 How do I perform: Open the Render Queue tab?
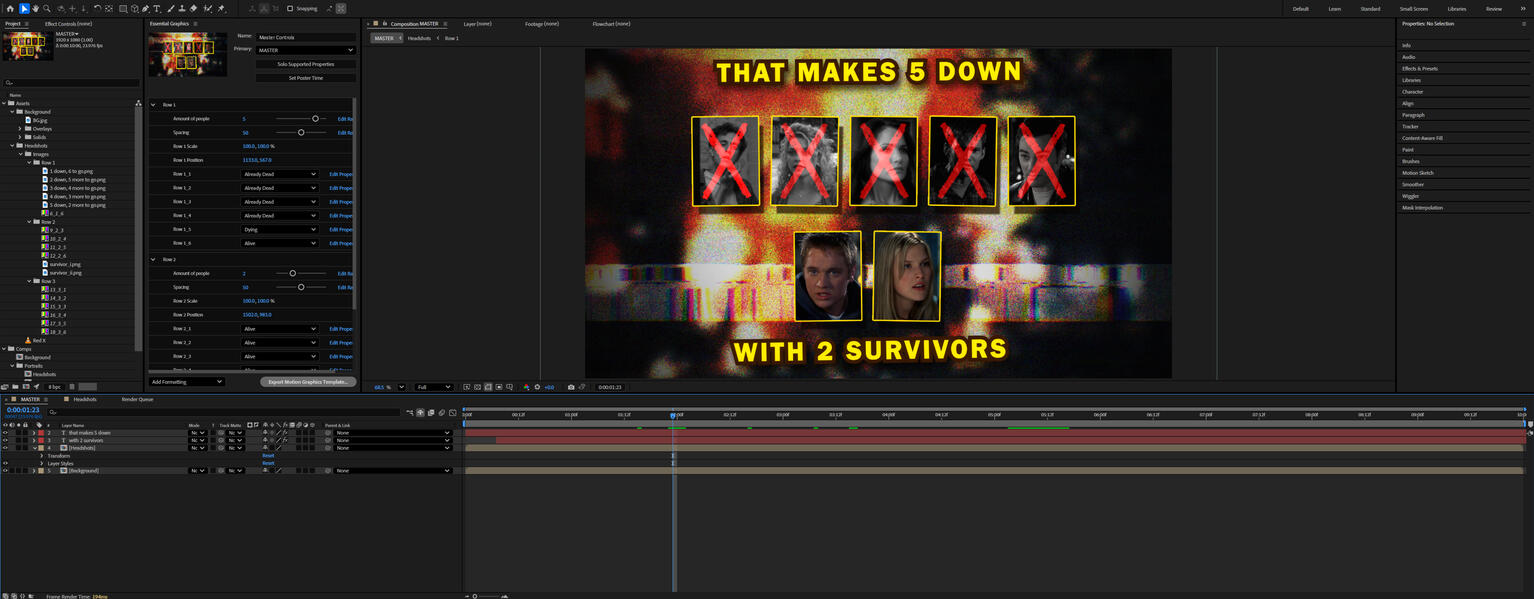(138, 399)
